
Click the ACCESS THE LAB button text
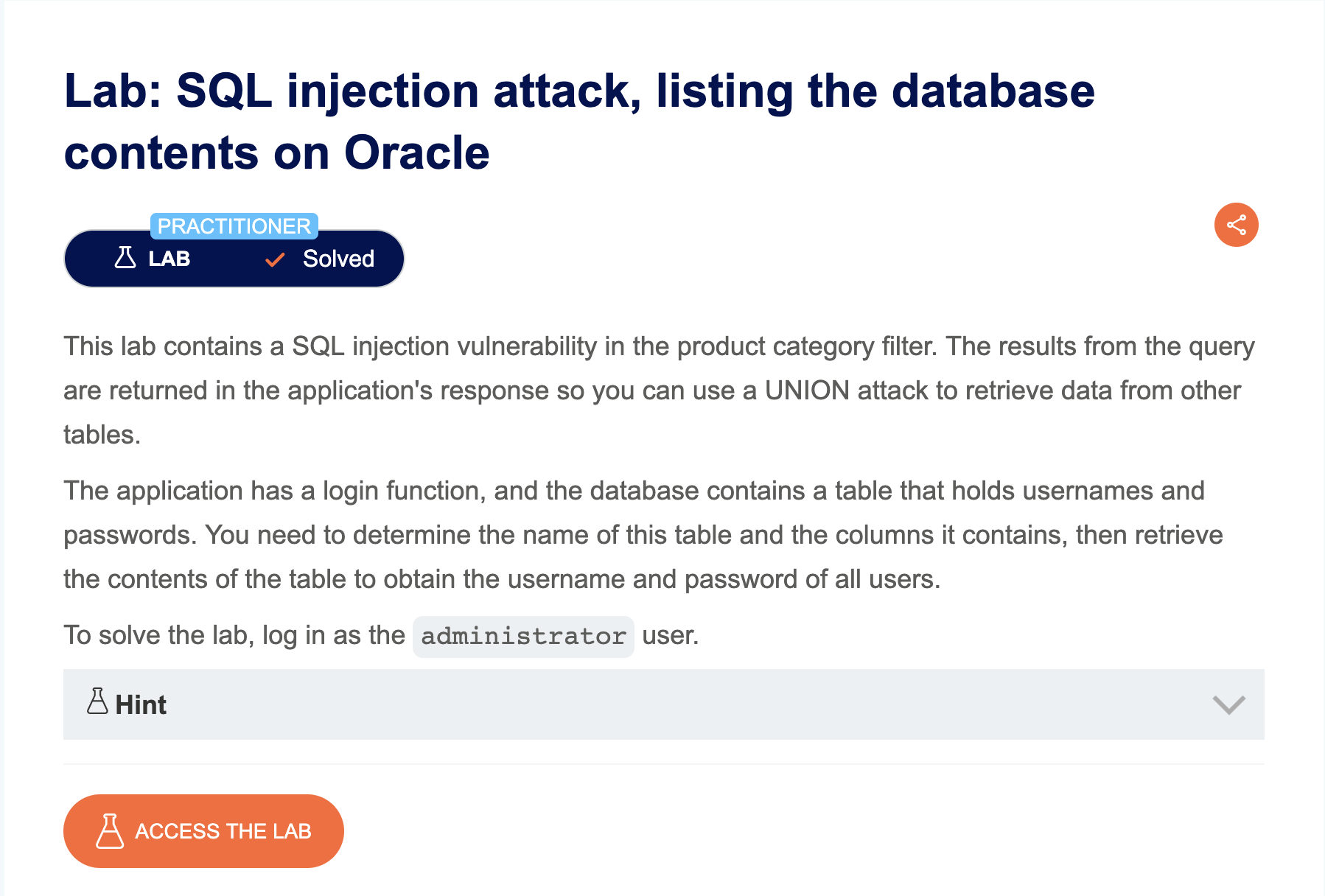(x=223, y=831)
